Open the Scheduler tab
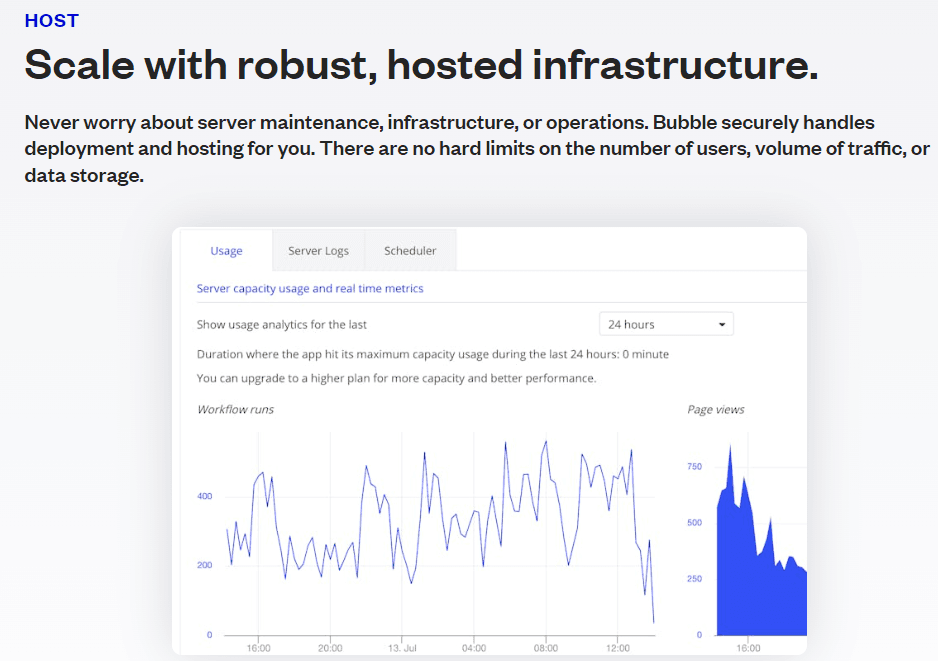The width and height of the screenshot is (938, 661). tap(410, 251)
